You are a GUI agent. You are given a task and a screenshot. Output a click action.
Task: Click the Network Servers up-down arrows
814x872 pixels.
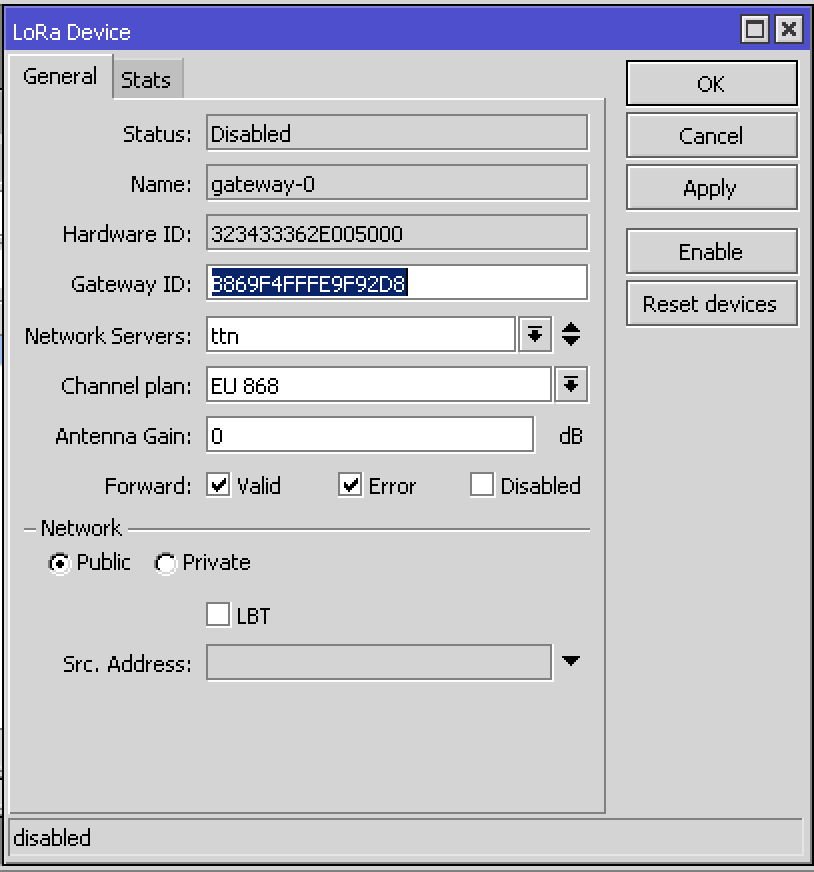(571, 335)
